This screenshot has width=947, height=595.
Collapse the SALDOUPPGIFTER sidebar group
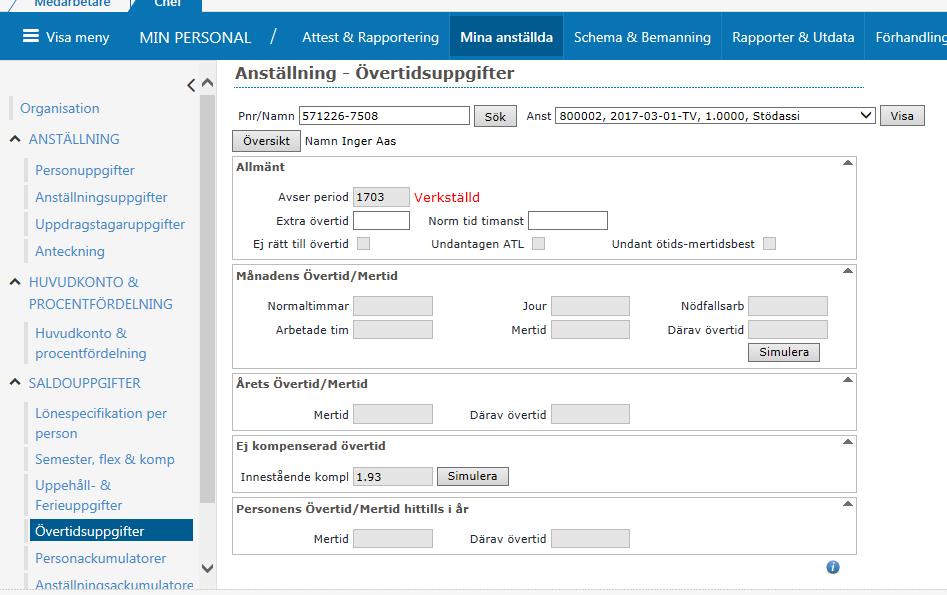(x=15, y=383)
